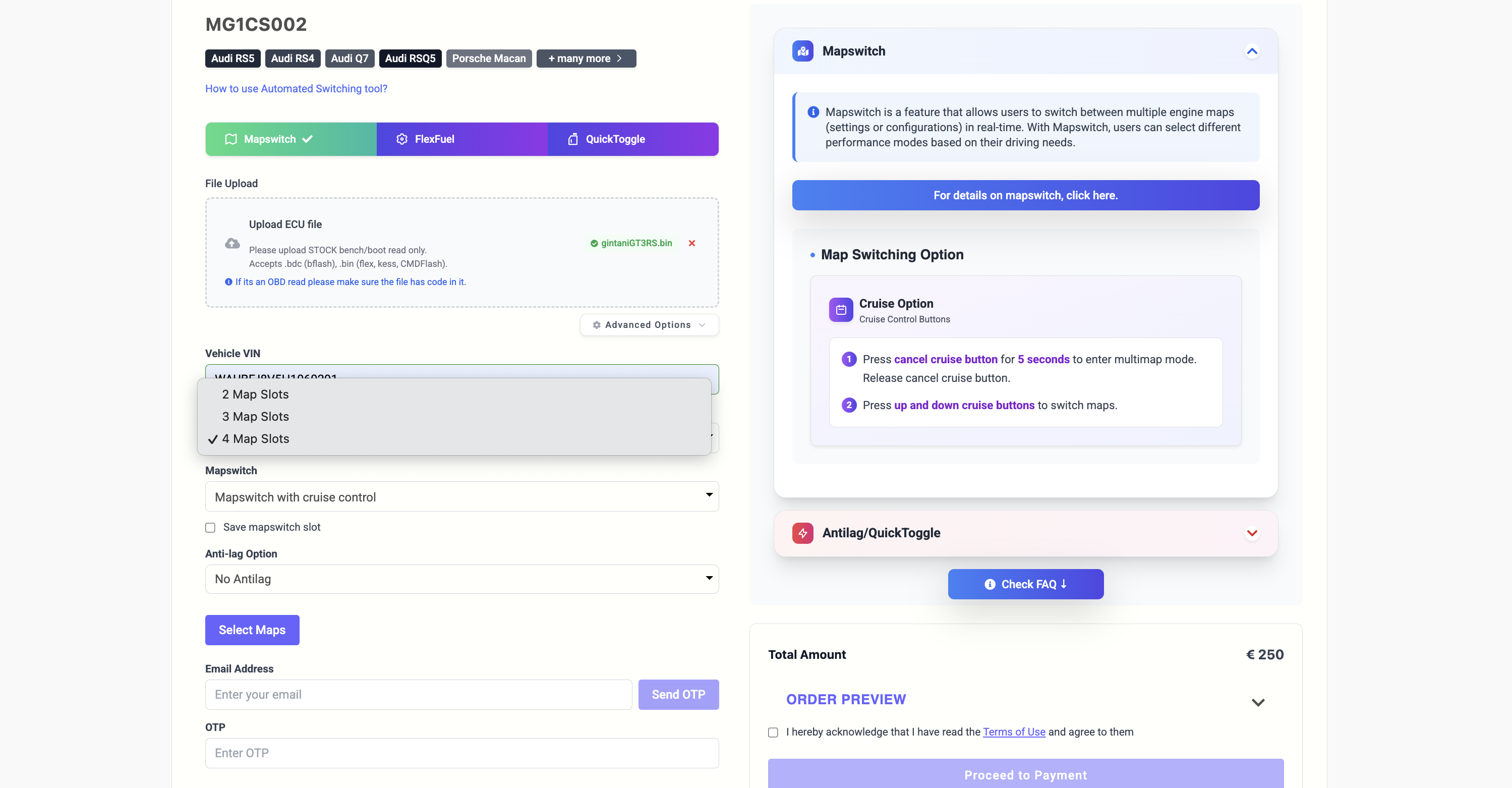Click the Select Maps button
1512x788 pixels.
[252, 630]
